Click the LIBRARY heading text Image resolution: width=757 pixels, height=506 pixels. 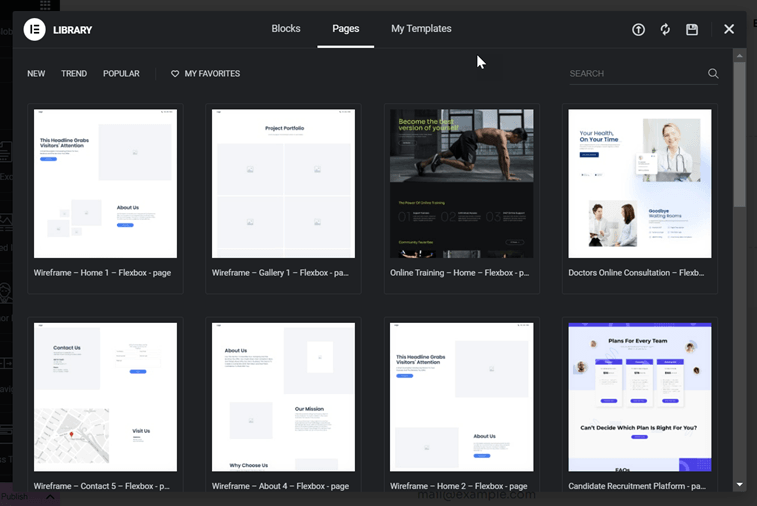click(72, 30)
